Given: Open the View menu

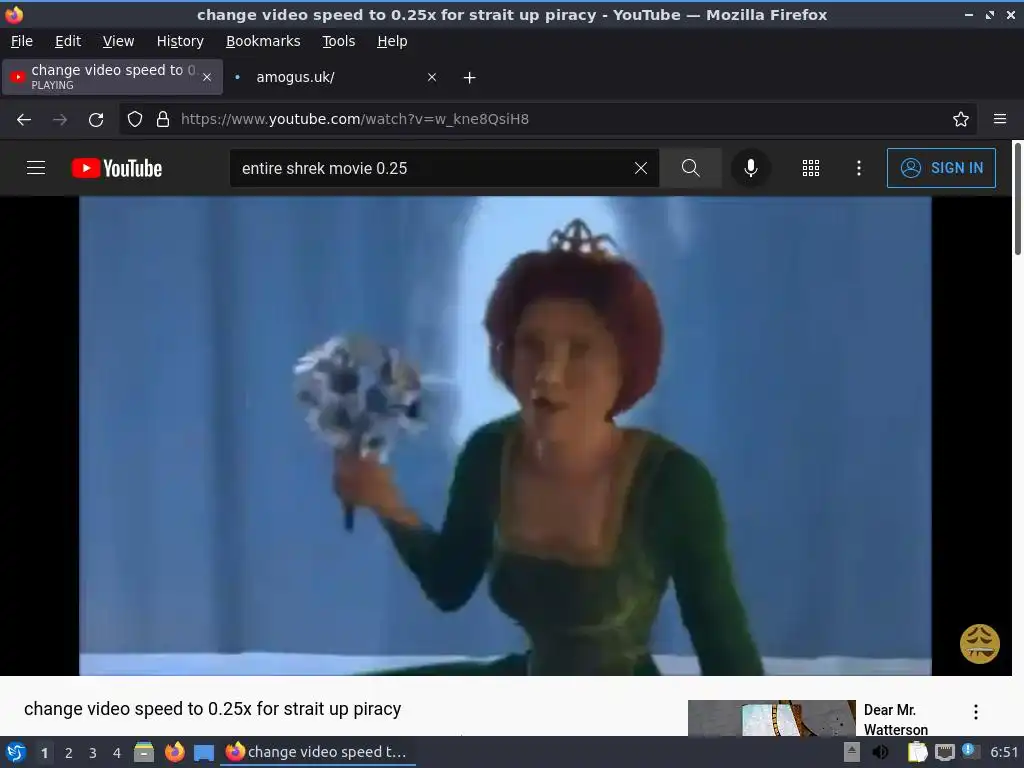Looking at the screenshot, I should point(118,41).
